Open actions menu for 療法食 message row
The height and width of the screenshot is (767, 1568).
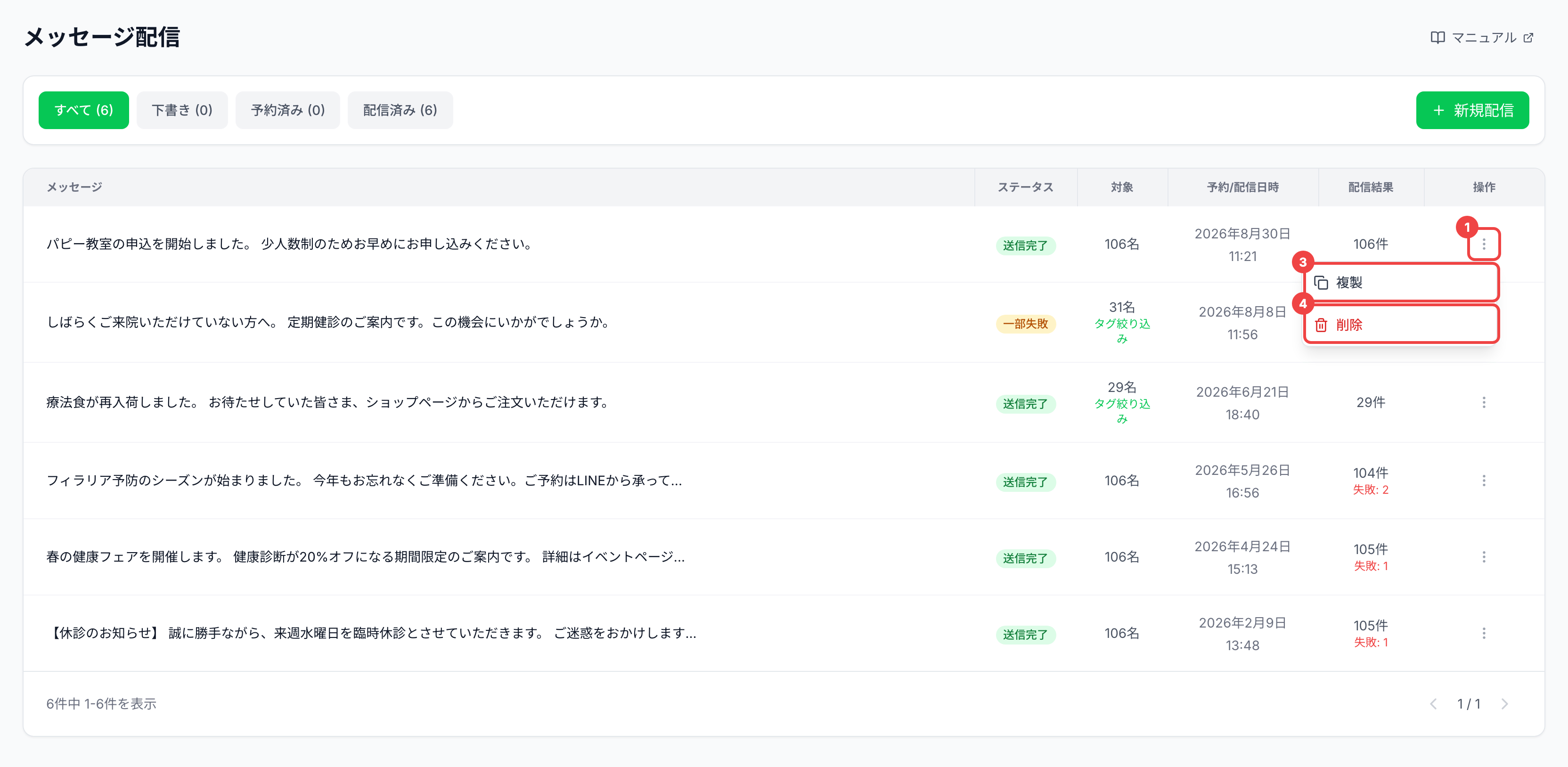pos(1483,402)
